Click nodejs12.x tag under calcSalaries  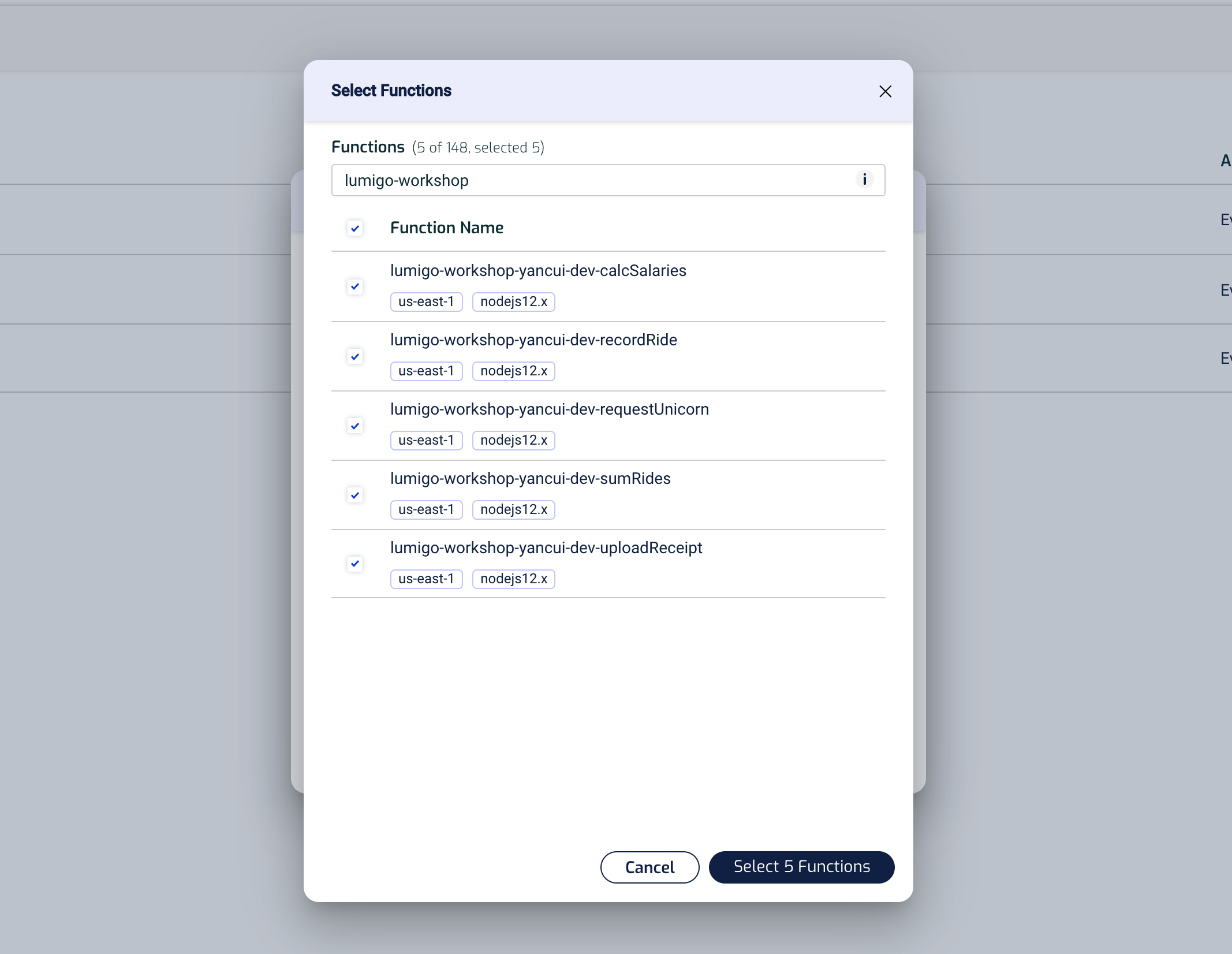514,301
